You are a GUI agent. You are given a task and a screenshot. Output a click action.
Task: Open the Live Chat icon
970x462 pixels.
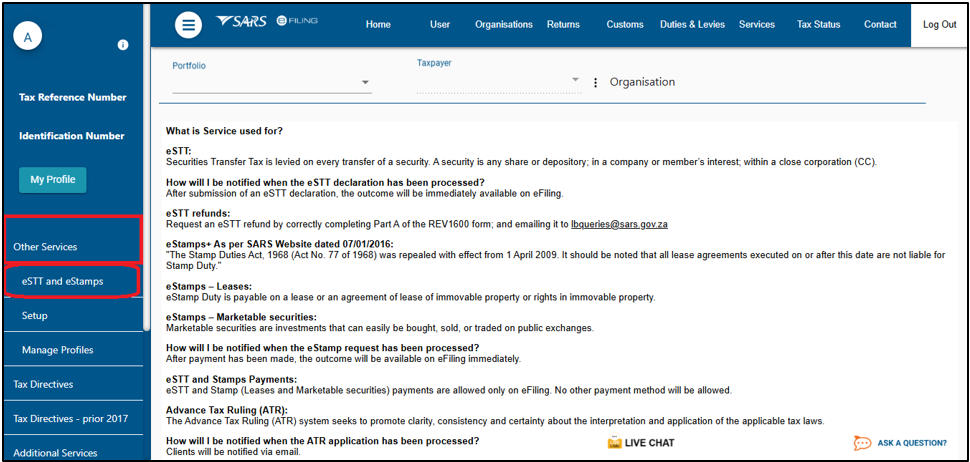[x=614, y=442]
